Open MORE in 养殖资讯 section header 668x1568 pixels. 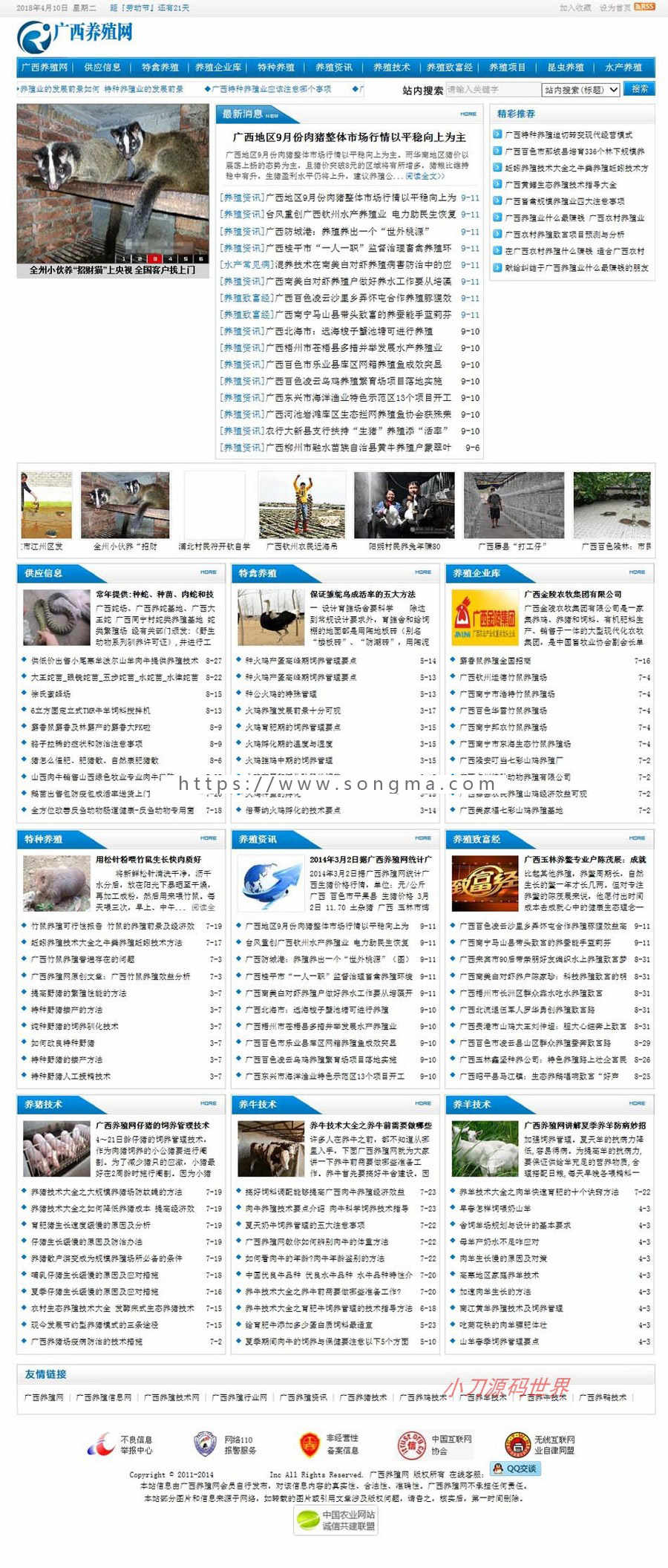pyautogui.click(x=423, y=837)
